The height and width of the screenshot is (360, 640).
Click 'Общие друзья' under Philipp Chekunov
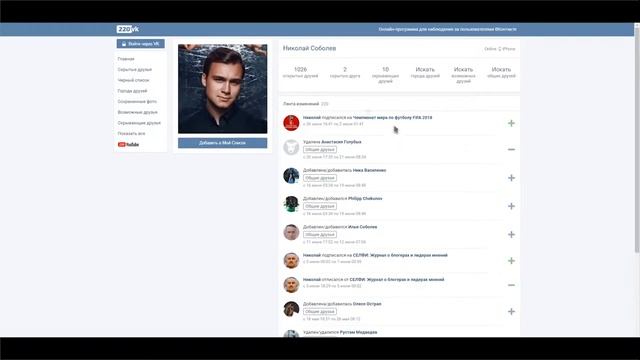tap(320, 206)
